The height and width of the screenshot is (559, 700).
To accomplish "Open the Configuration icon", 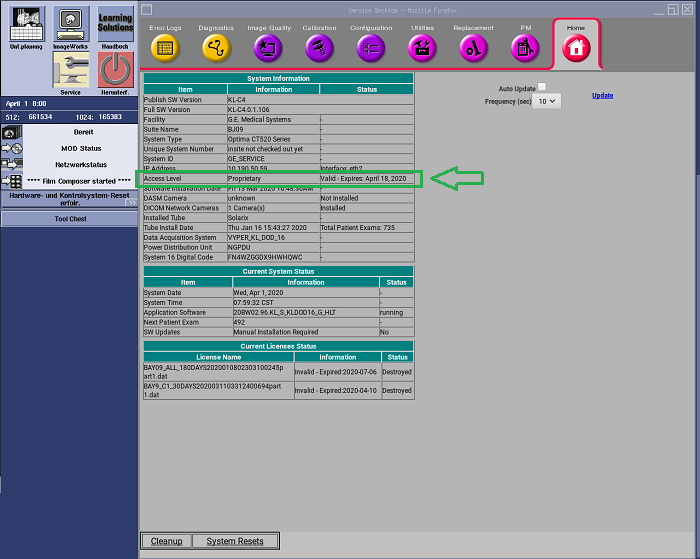I will [x=371, y=46].
